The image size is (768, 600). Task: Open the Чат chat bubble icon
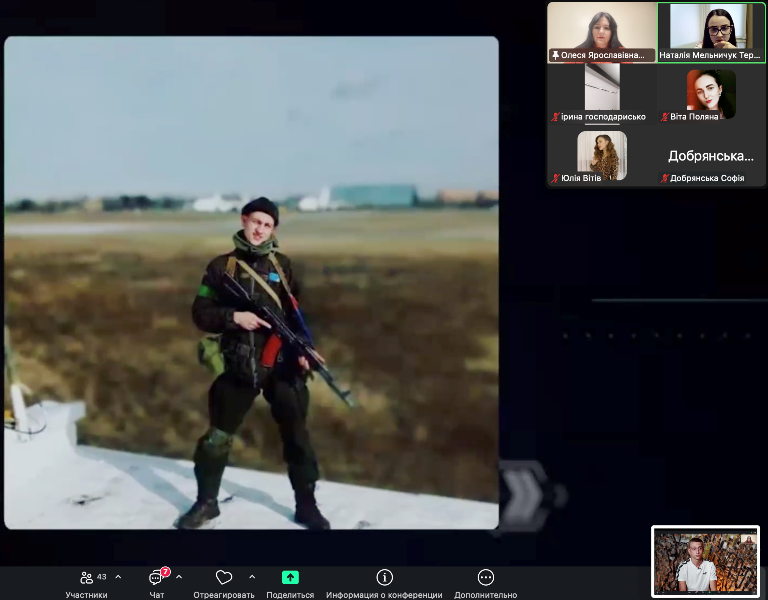157,578
